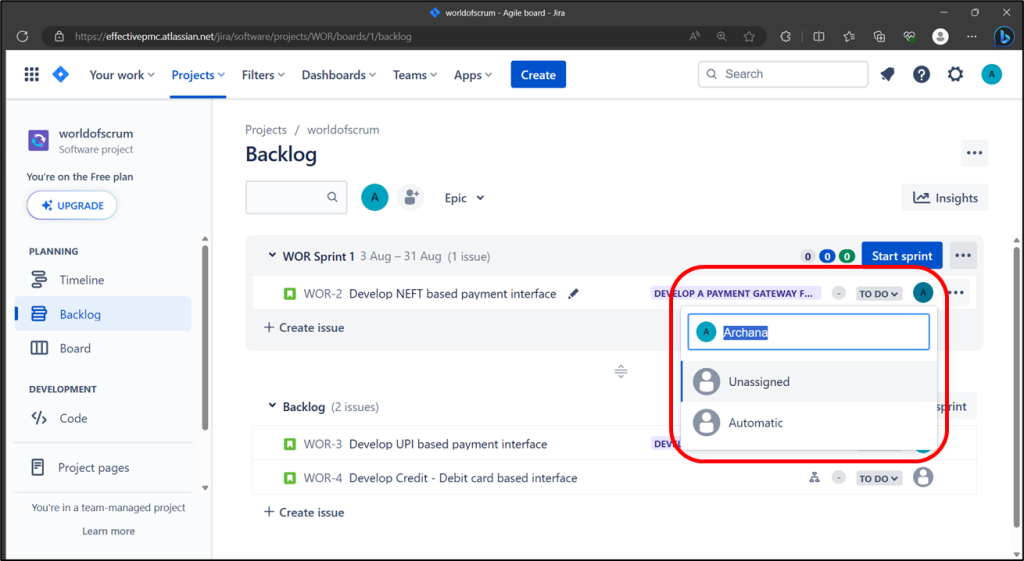
Task: Click the blue Create button
Action: [538, 74]
